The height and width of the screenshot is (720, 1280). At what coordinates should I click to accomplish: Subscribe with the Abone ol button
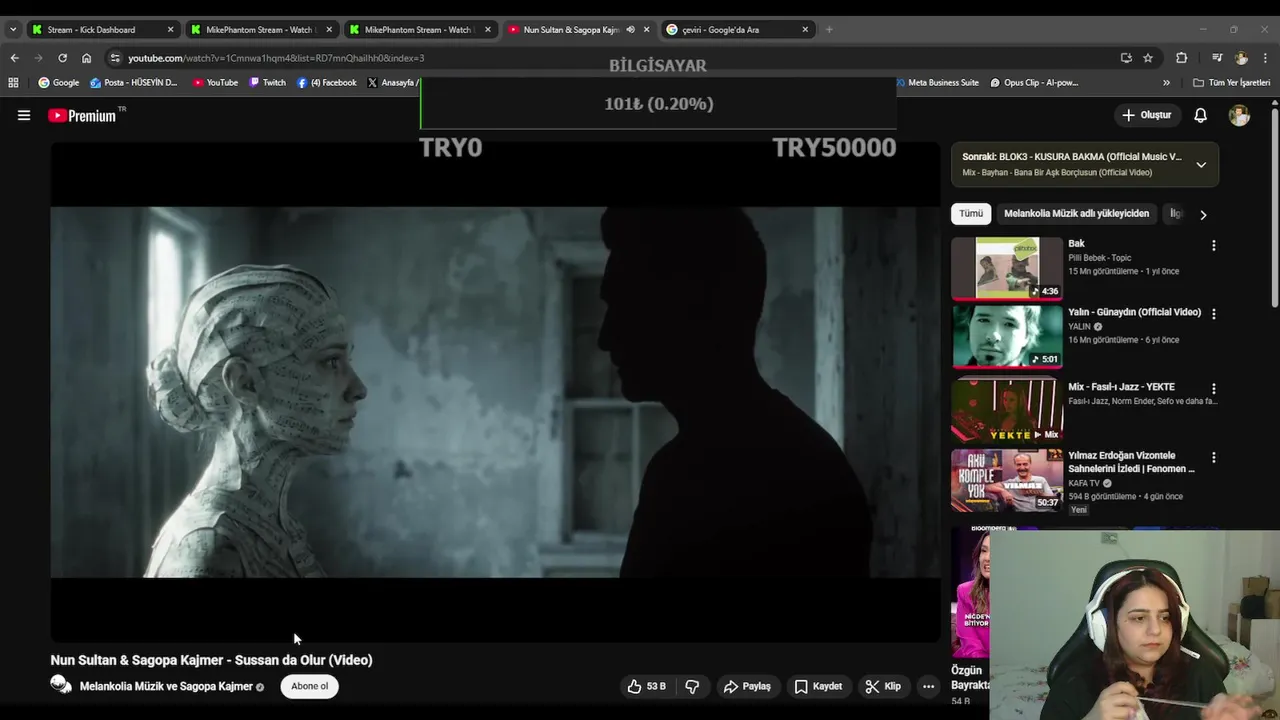[309, 686]
